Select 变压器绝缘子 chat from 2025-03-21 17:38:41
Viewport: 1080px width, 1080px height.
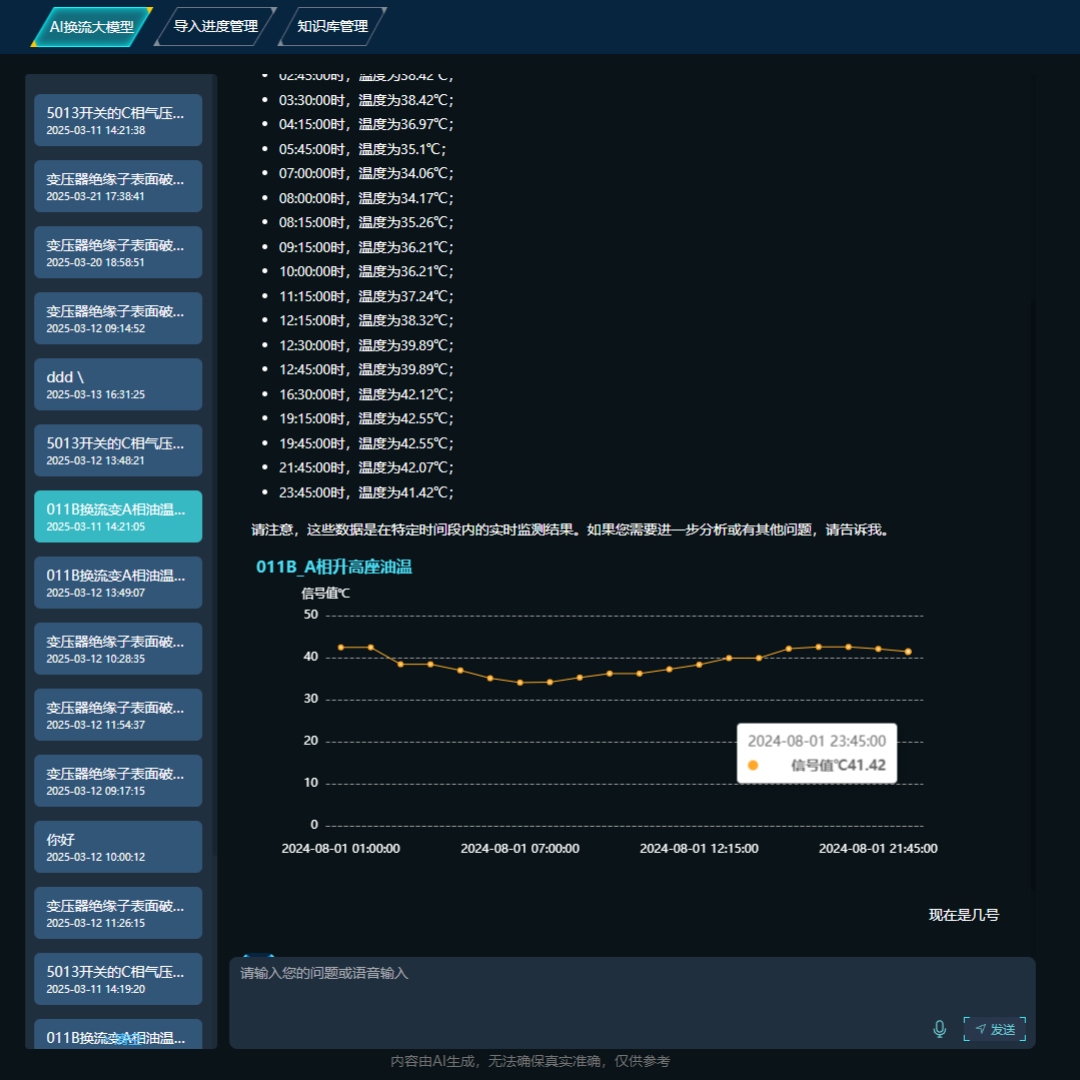point(118,186)
